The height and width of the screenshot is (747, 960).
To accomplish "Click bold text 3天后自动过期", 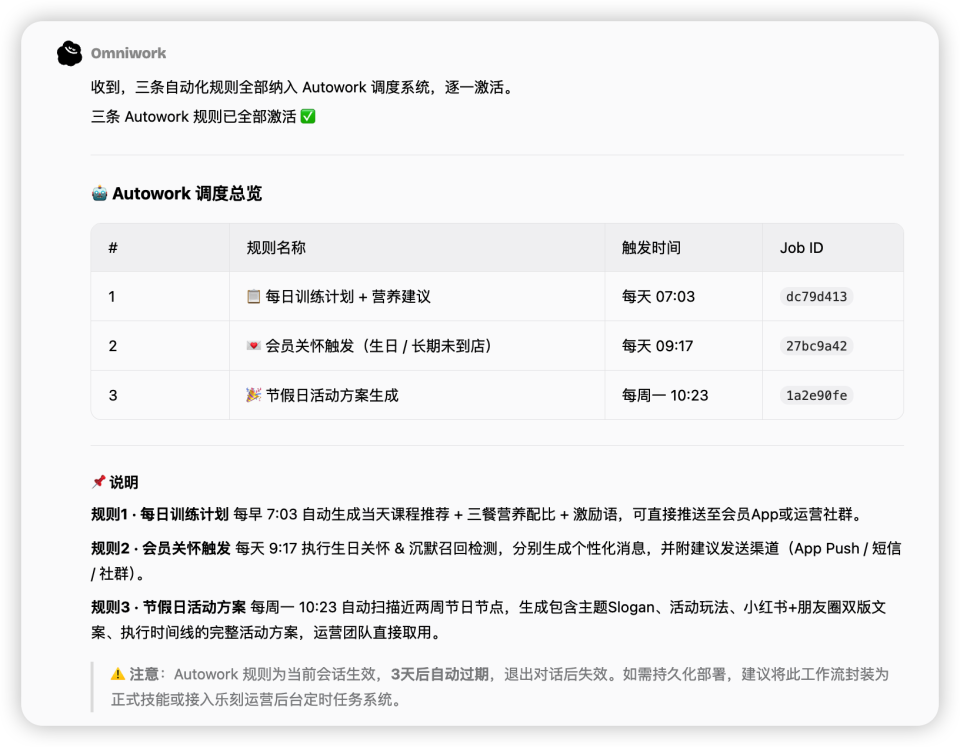I will click(440, 674).
